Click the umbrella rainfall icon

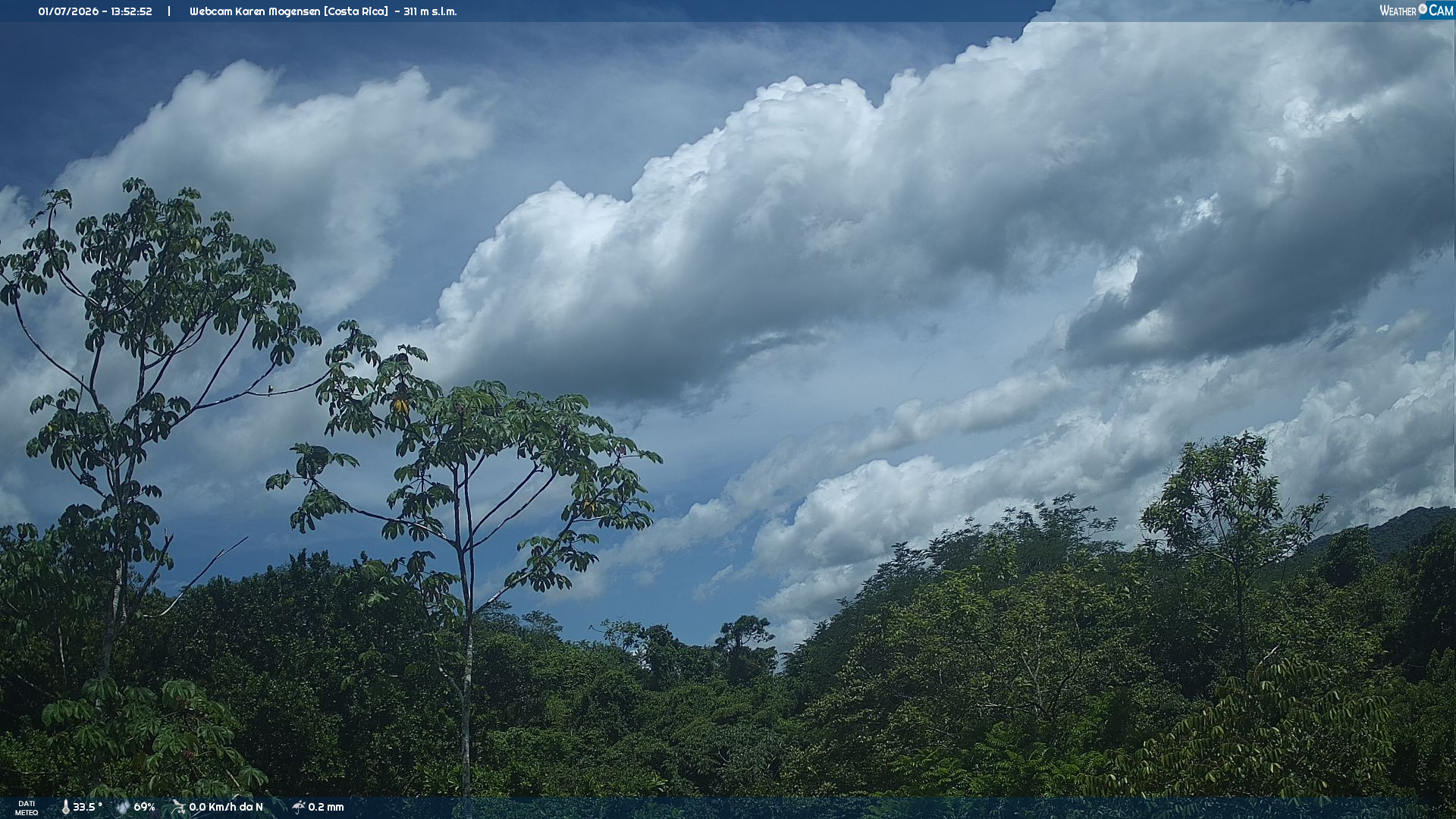[298, 808]
